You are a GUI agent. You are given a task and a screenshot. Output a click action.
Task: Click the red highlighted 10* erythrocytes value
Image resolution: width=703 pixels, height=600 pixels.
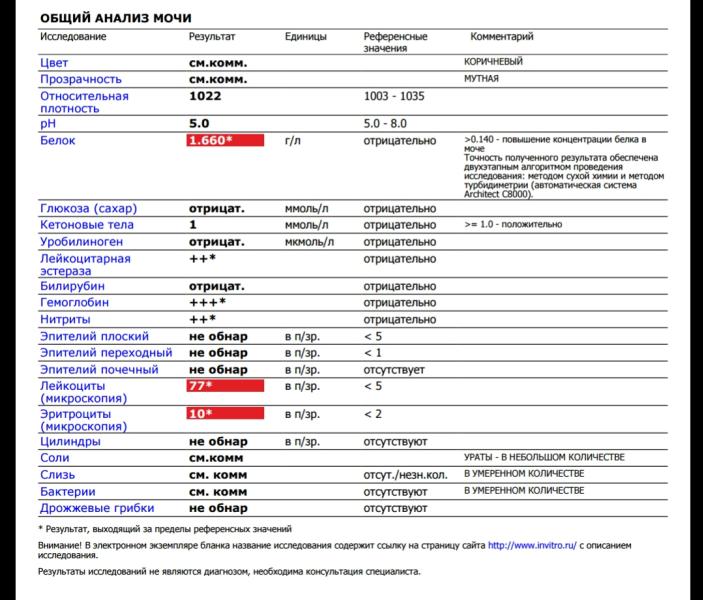[225, 414]
